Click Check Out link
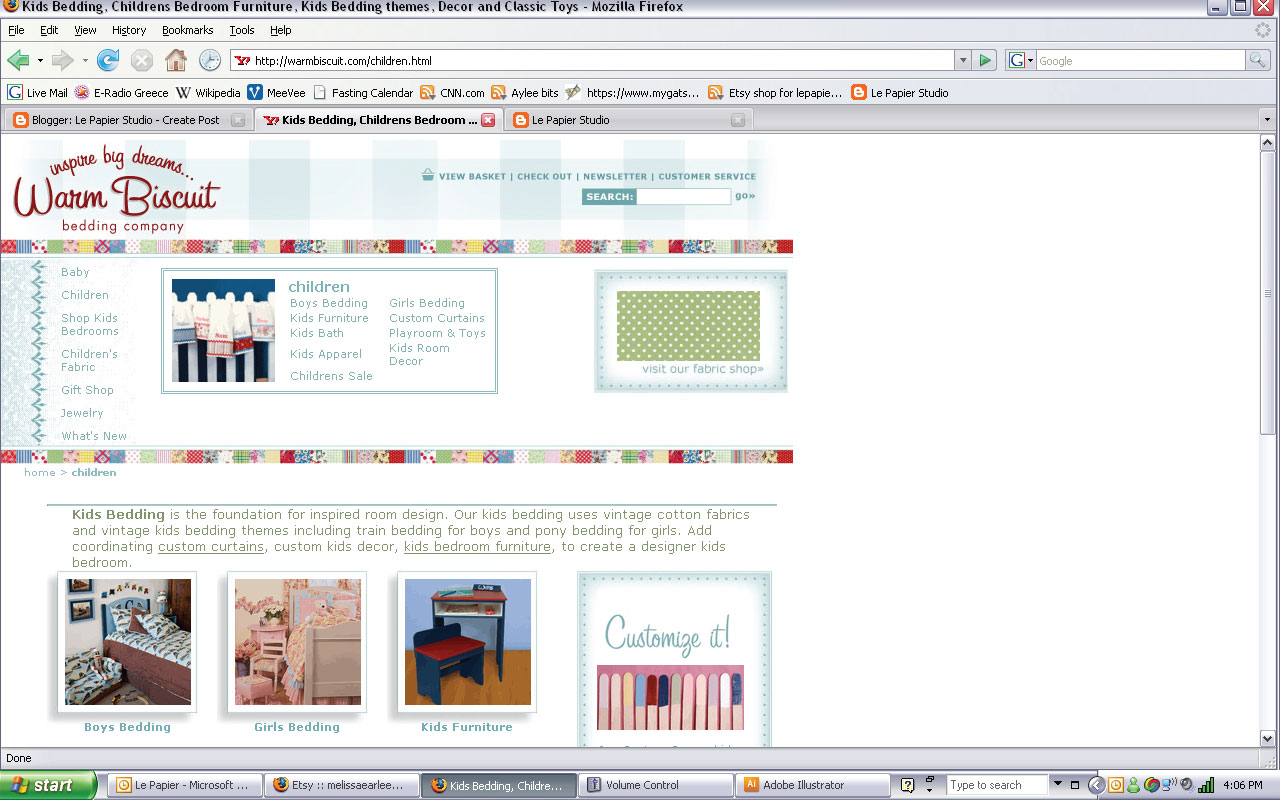This screenshot has width=1280, height=800. point(545,176)
